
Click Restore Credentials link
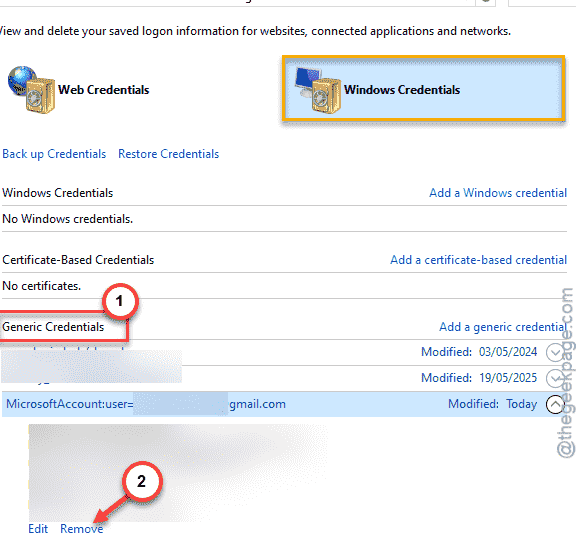point(168,154)
